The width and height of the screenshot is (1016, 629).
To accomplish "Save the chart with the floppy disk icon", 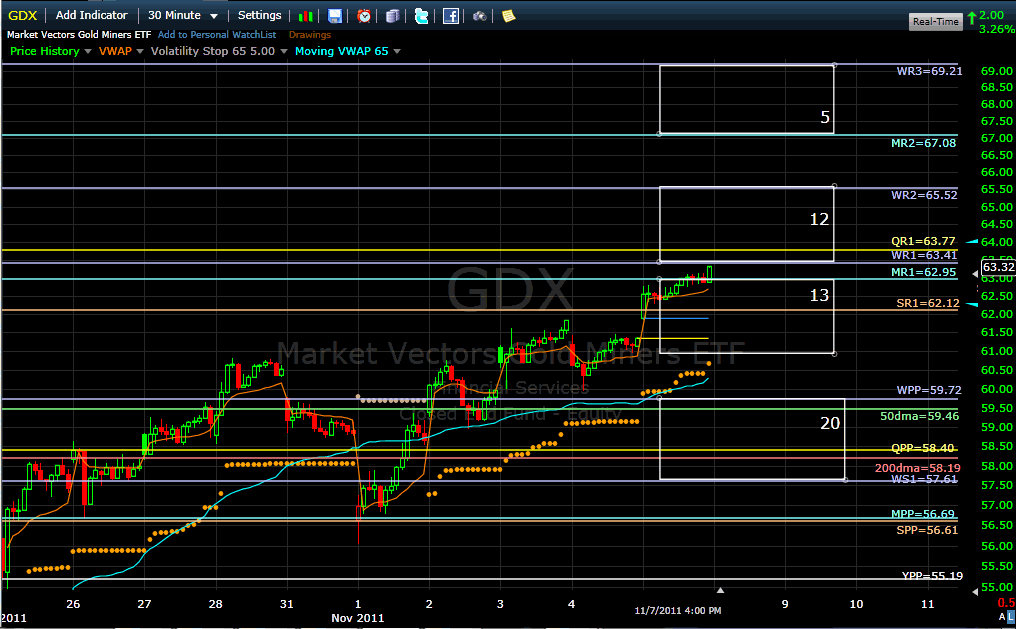I will pyautogui.click(x=335, y=16).
